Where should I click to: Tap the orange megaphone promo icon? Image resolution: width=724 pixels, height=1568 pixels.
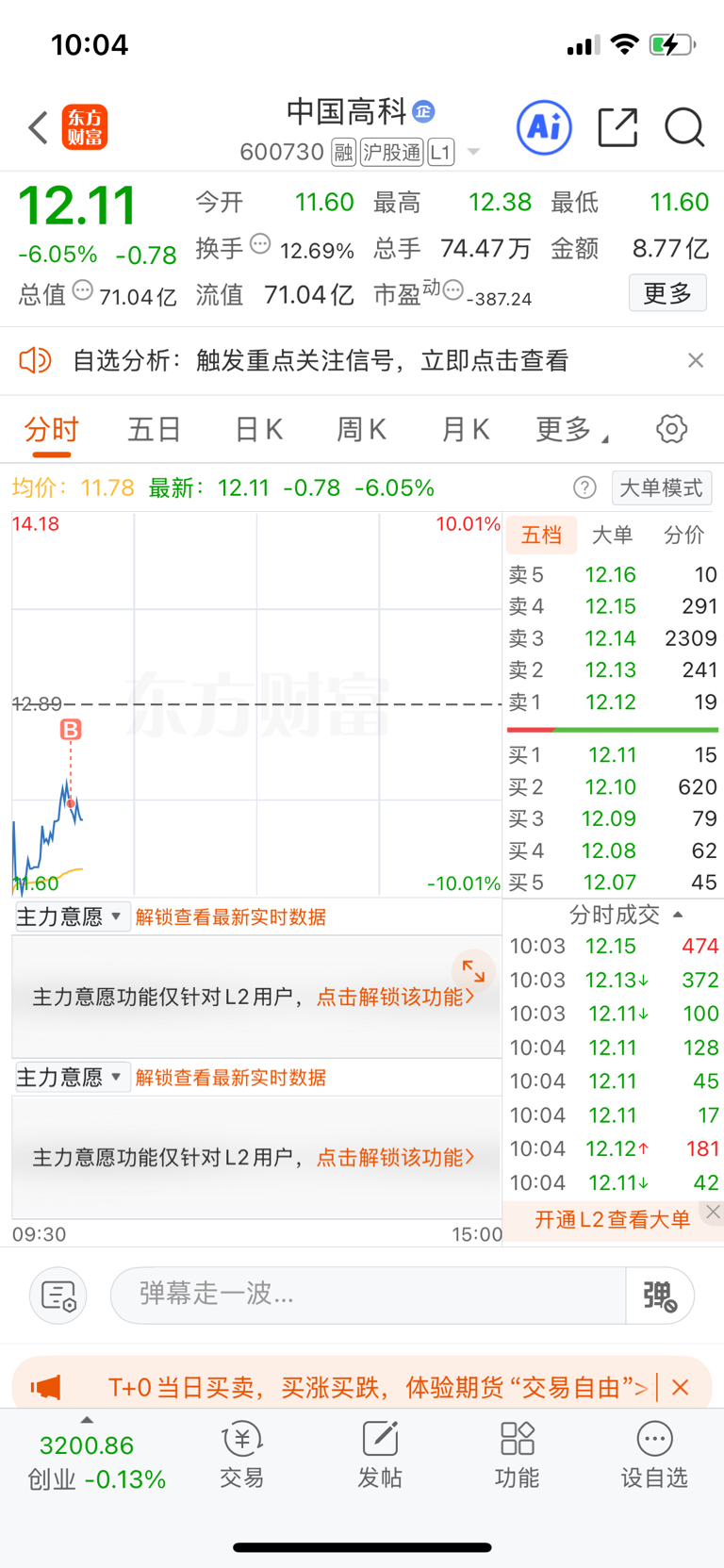(x=46, y=1387)
